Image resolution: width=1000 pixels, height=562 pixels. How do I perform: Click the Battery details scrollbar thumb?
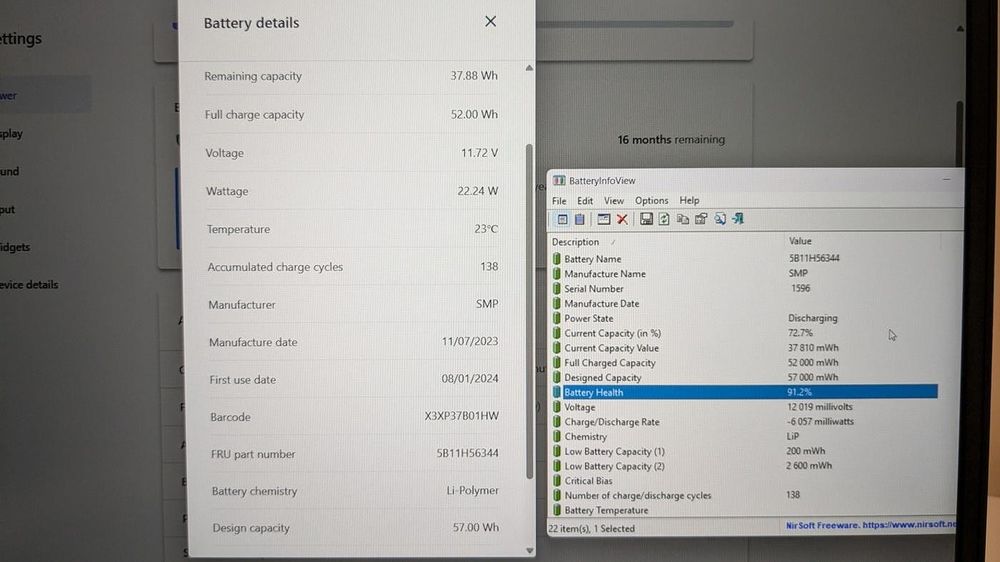pos(529,311)
